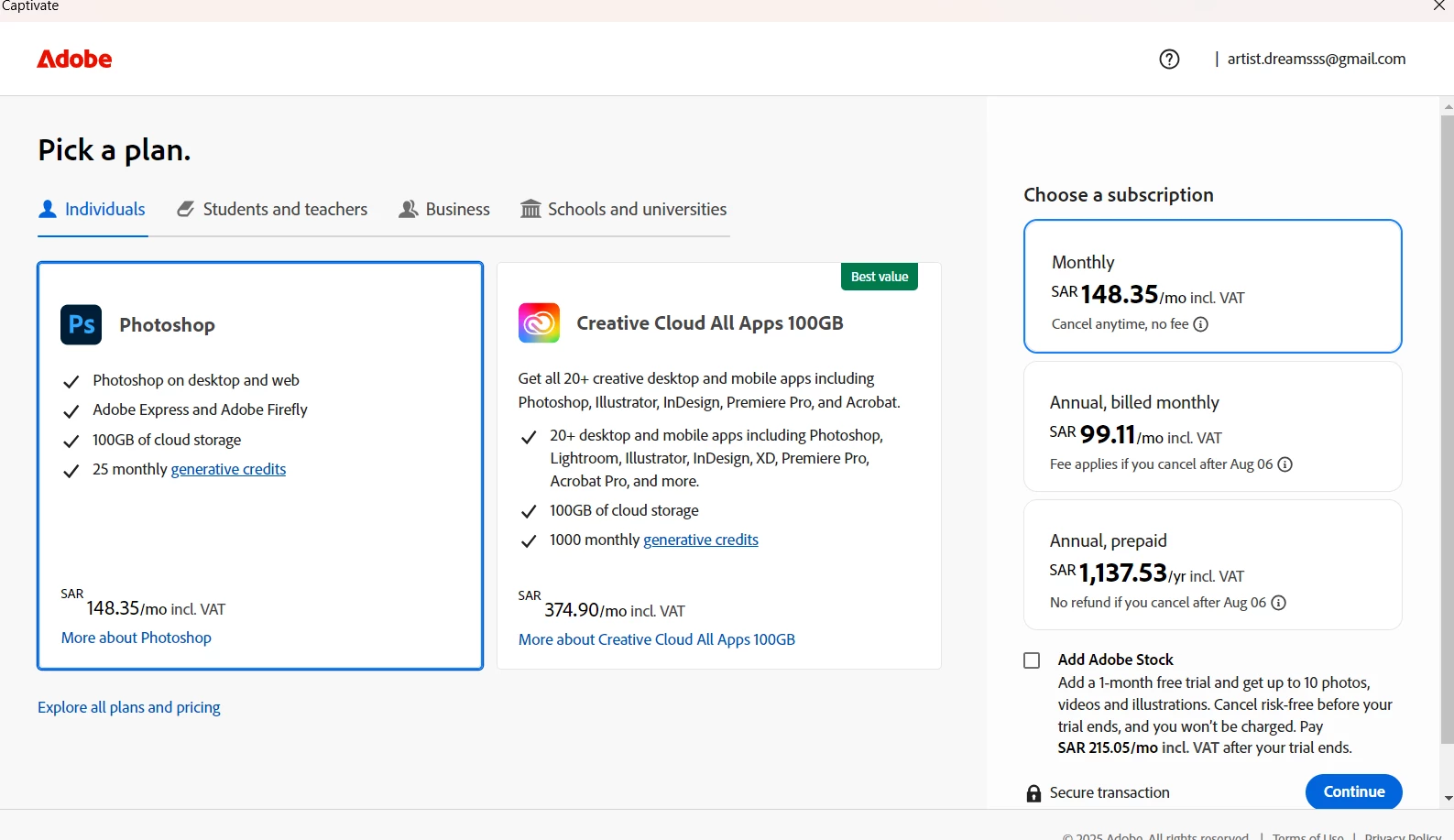This screenshot has height=840, width=1454.
Task: Click Adobe Express and Adobe Firefly feature
Action: pyautogui.click(x=200, y=409)
